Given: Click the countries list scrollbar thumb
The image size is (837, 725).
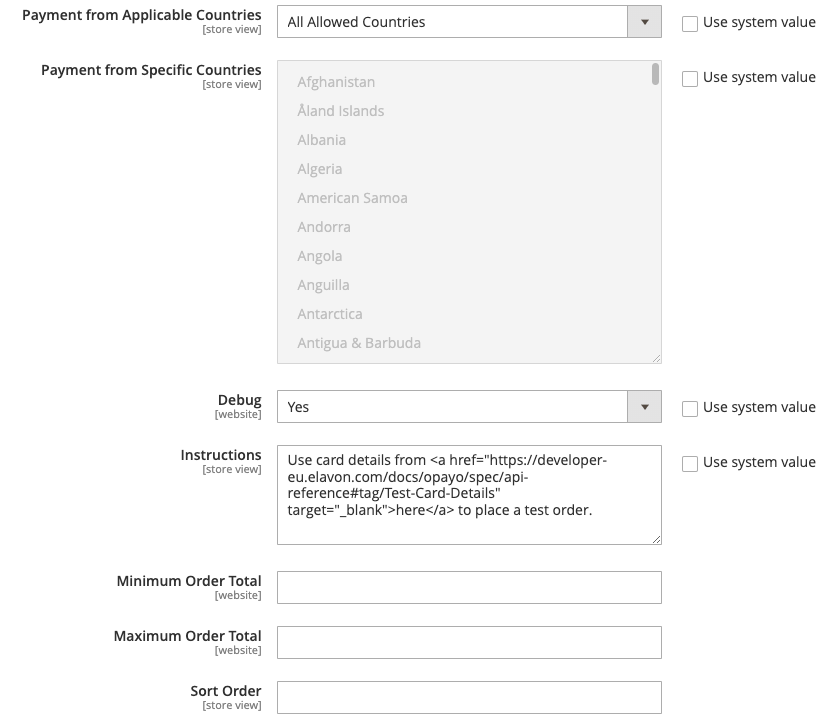Looking at the screenshot, I should tap(655, 74).
